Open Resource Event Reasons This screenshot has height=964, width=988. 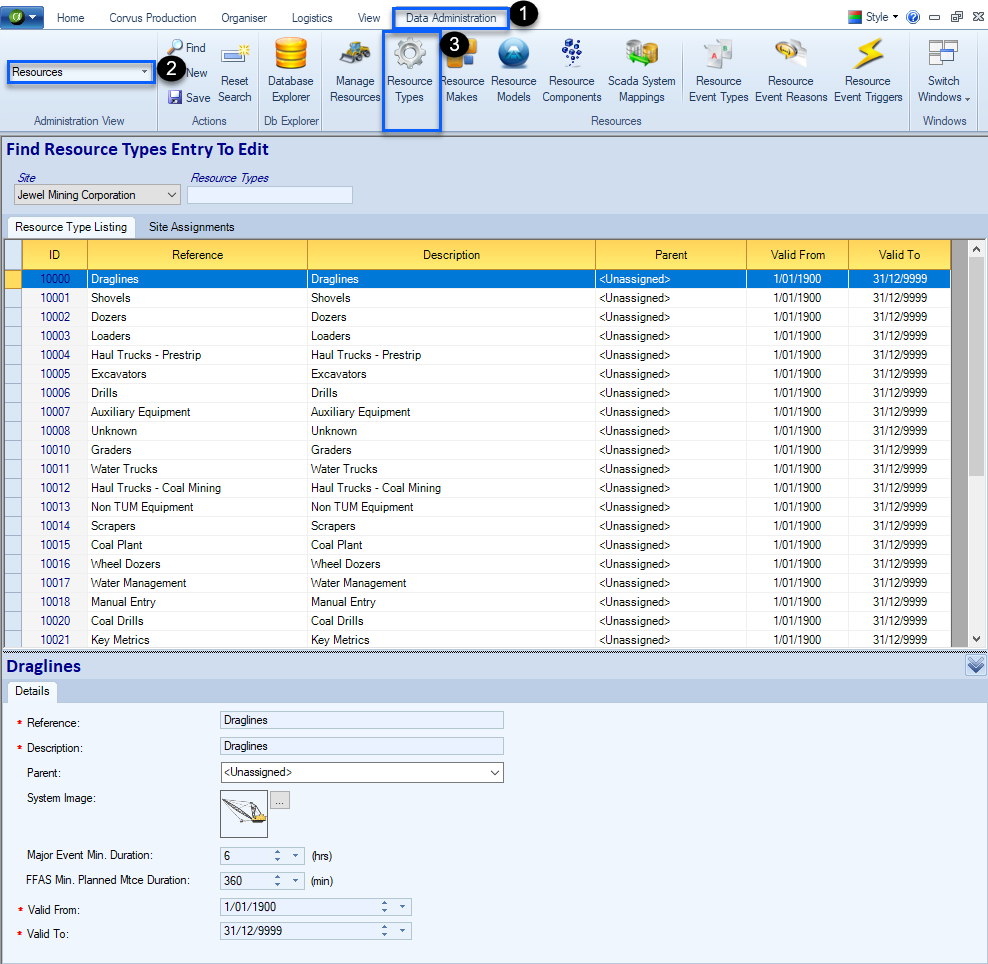[x=791, y=69]
